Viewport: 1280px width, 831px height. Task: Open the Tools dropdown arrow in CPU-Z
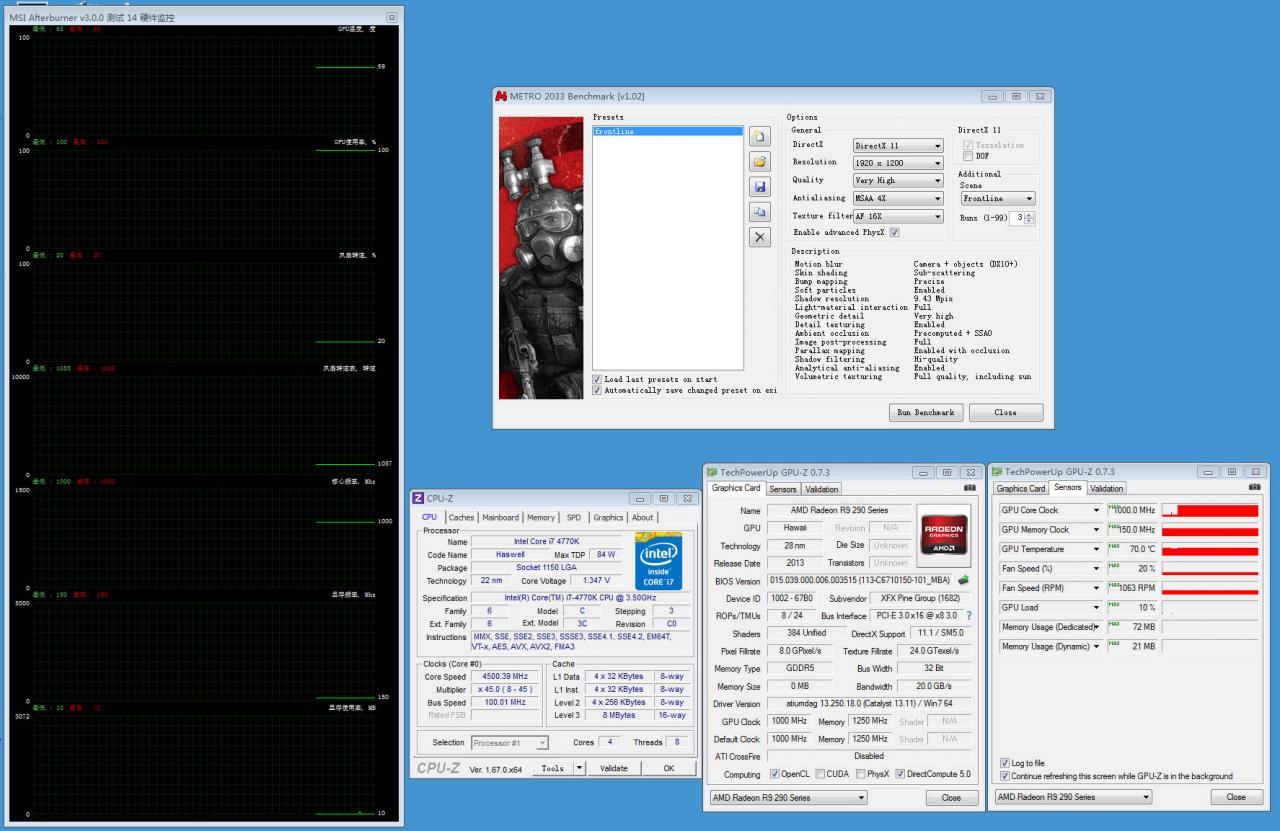578,769
